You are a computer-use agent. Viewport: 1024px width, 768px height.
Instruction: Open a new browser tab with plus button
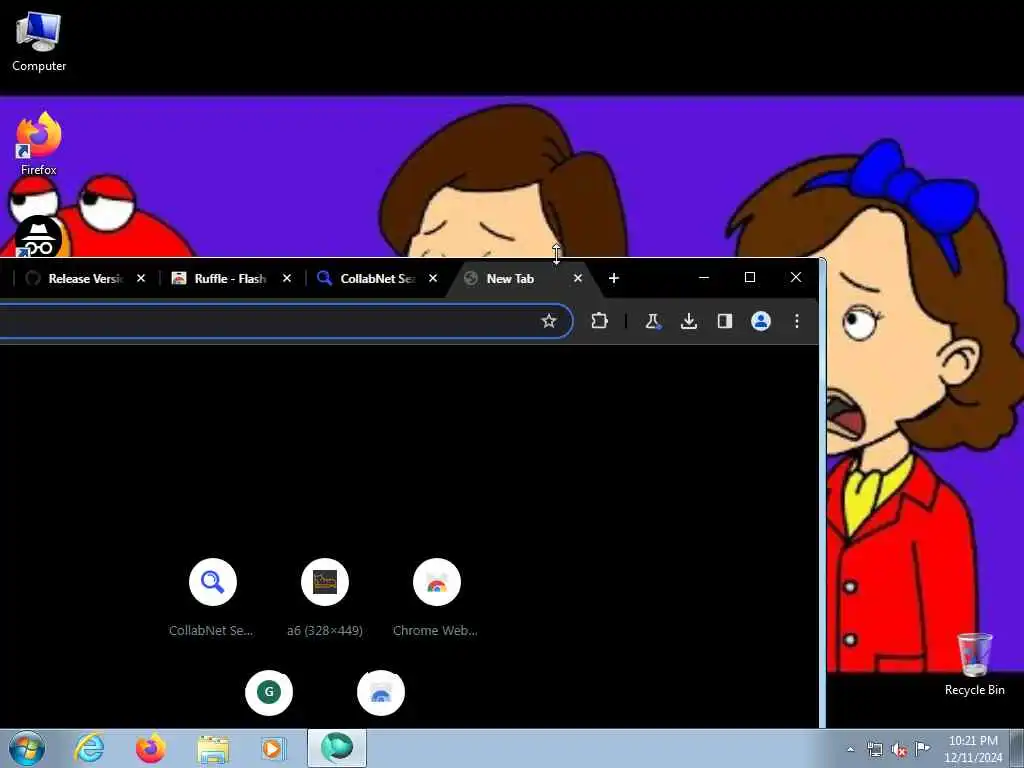[613, 279]
